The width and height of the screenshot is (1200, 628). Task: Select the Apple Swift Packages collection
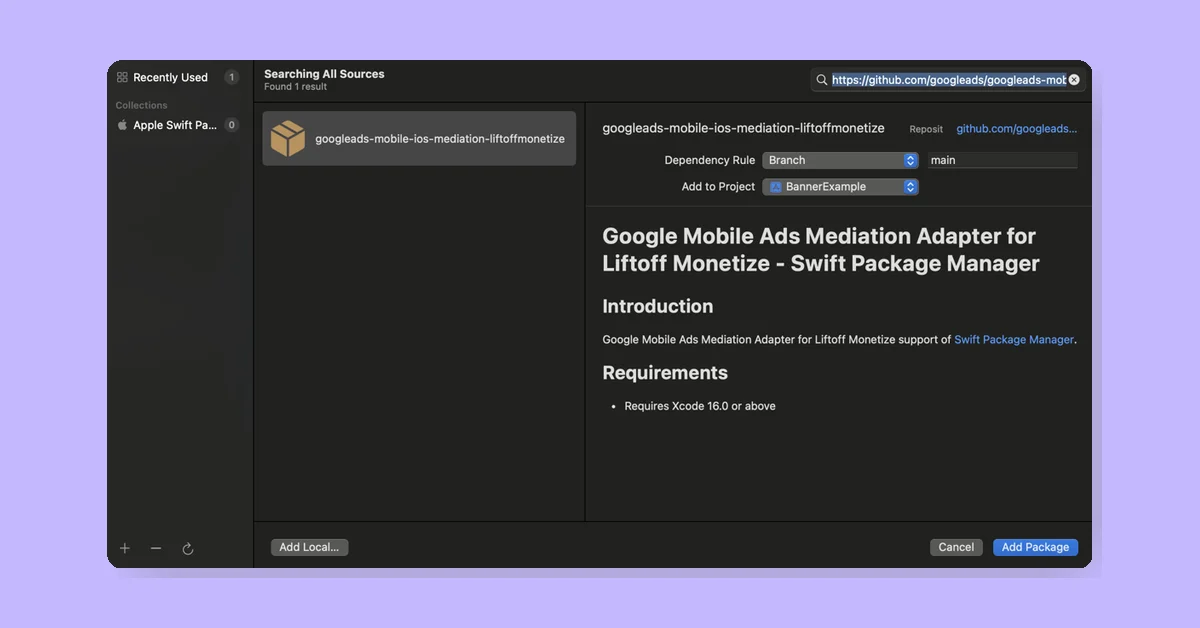click(177, 125)
